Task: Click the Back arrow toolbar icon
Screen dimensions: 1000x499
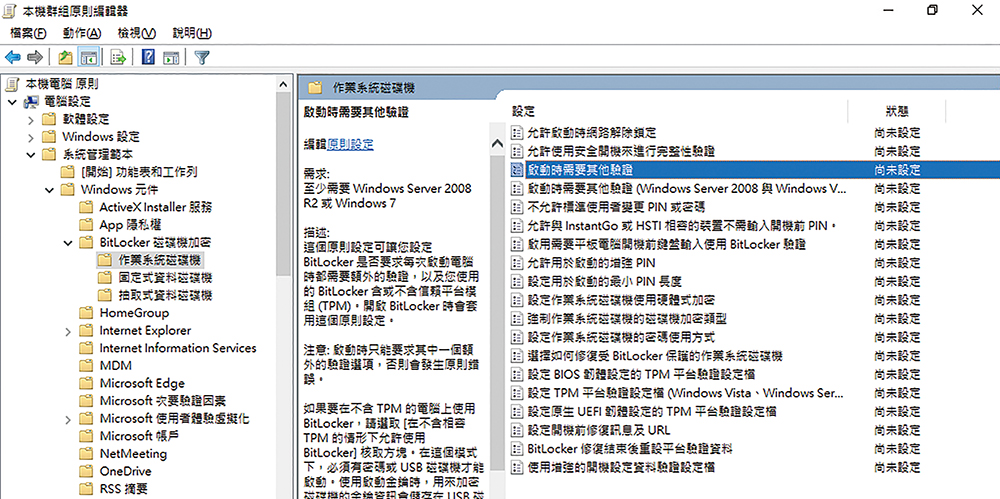Action: 13,57
